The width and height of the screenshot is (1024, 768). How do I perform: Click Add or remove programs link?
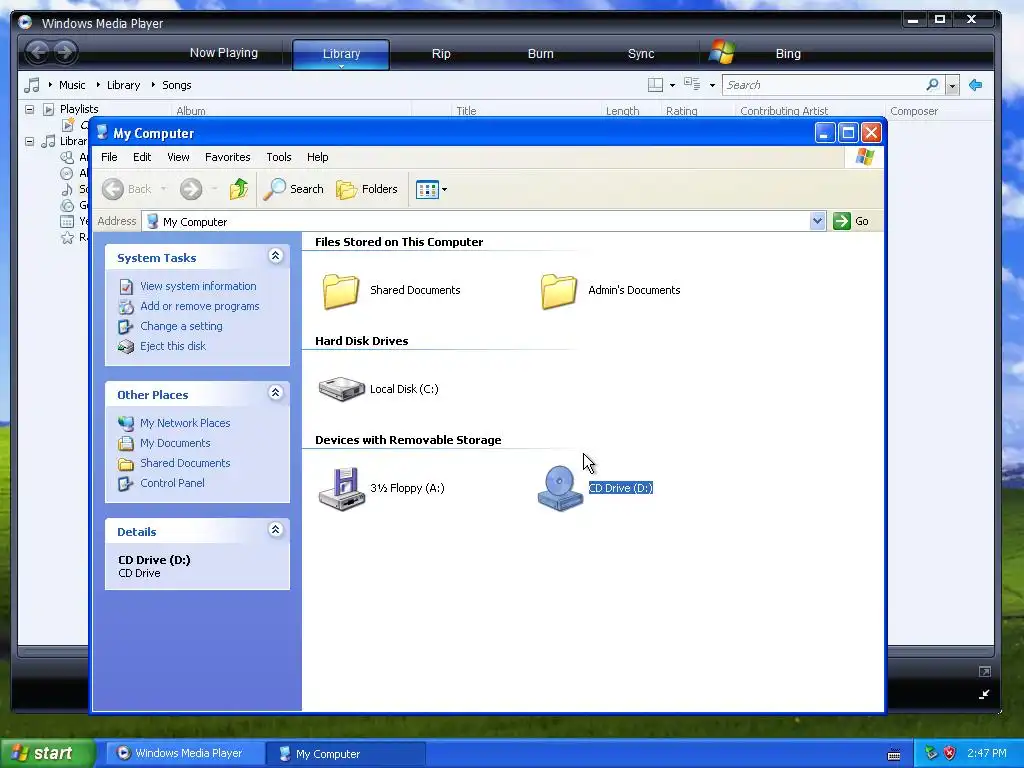[199, 306]
